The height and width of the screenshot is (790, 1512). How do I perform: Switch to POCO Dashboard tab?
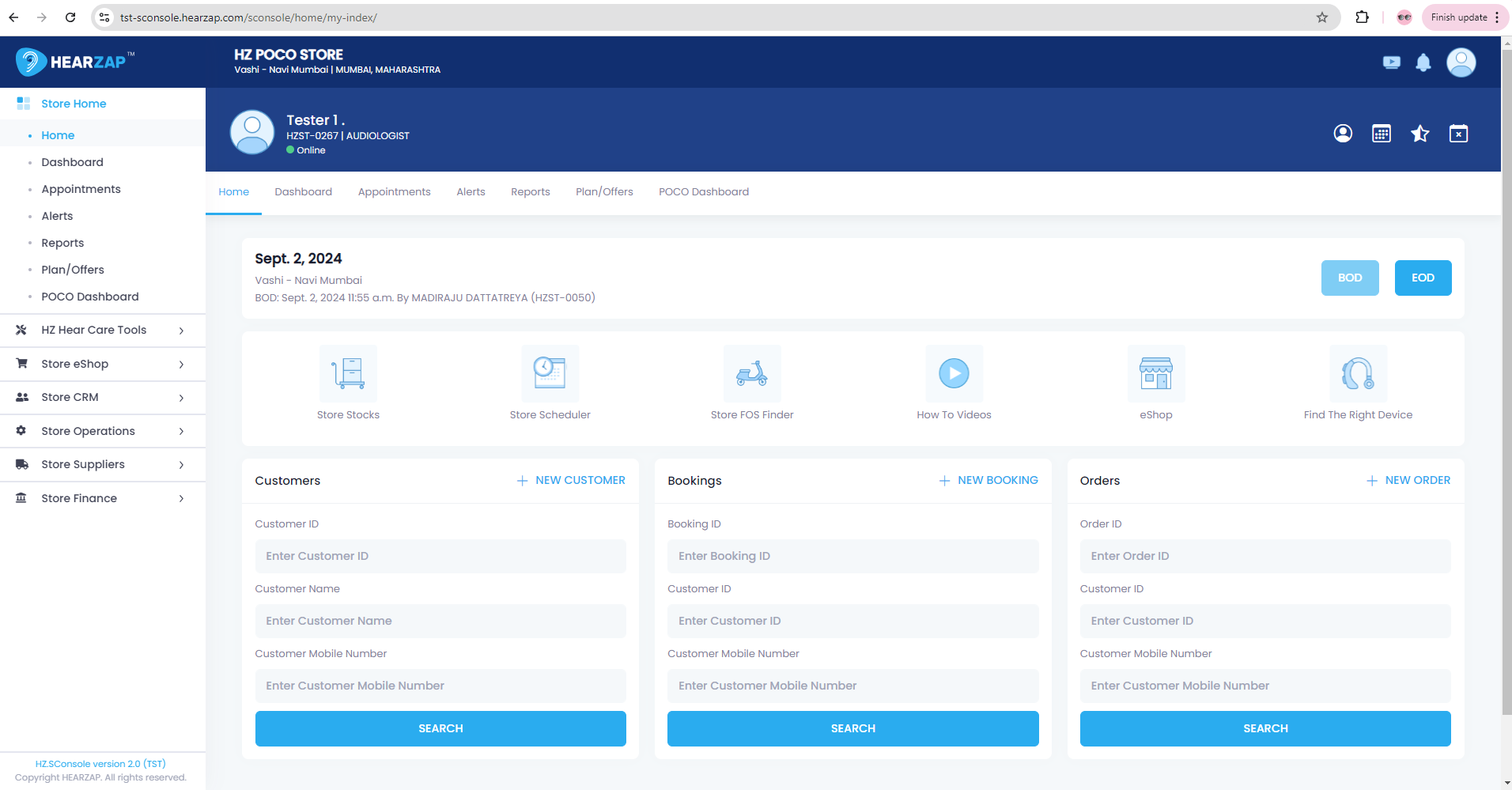pos(703,192)
